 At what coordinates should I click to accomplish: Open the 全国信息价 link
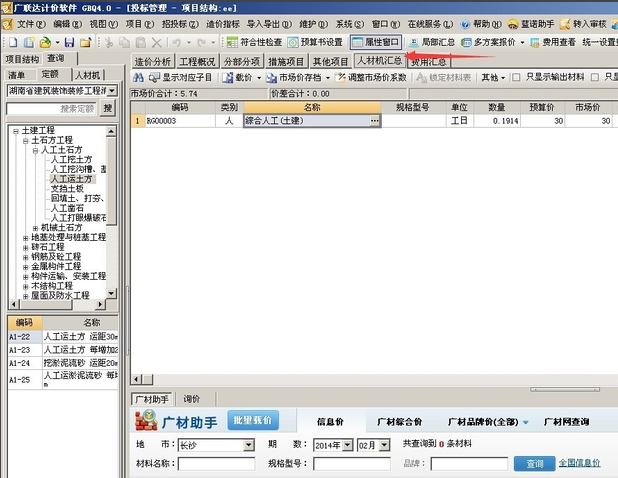[x=578, y=463]
